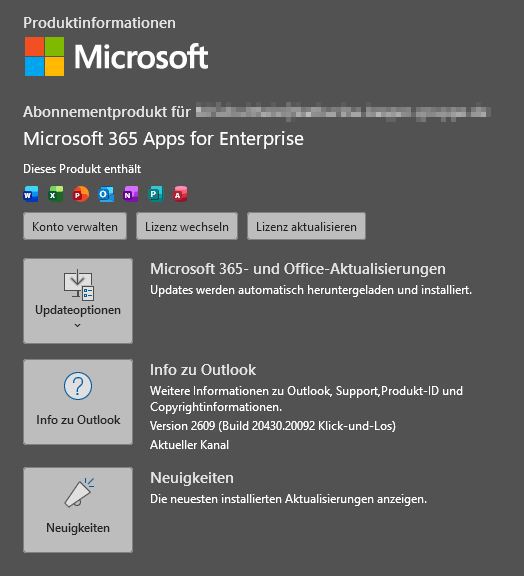
Task: Click the Microsoft 365 Apps for Enterprise text
Action: point(164,139)
